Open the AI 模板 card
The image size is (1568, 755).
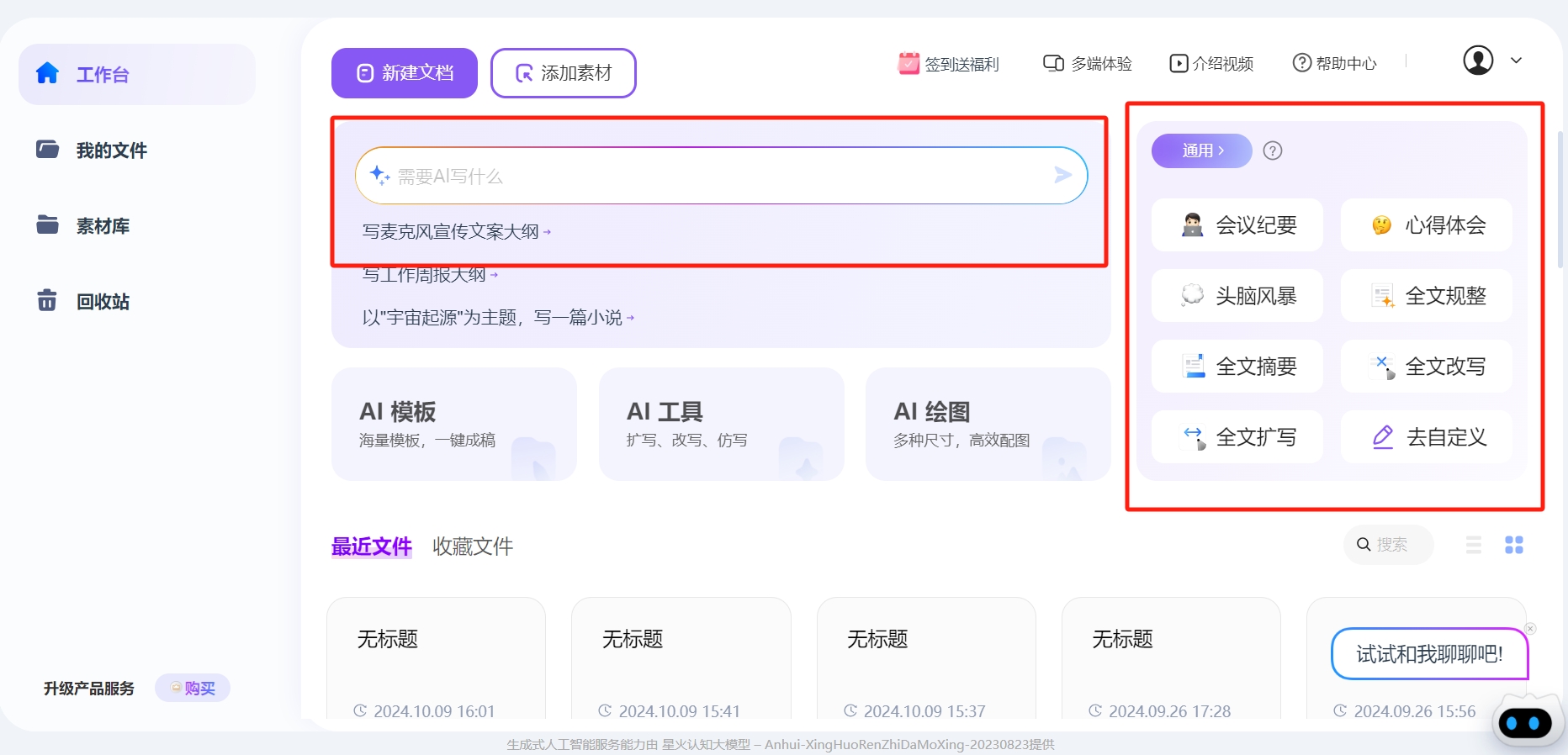pyautogui.click(x=454, y=424)
